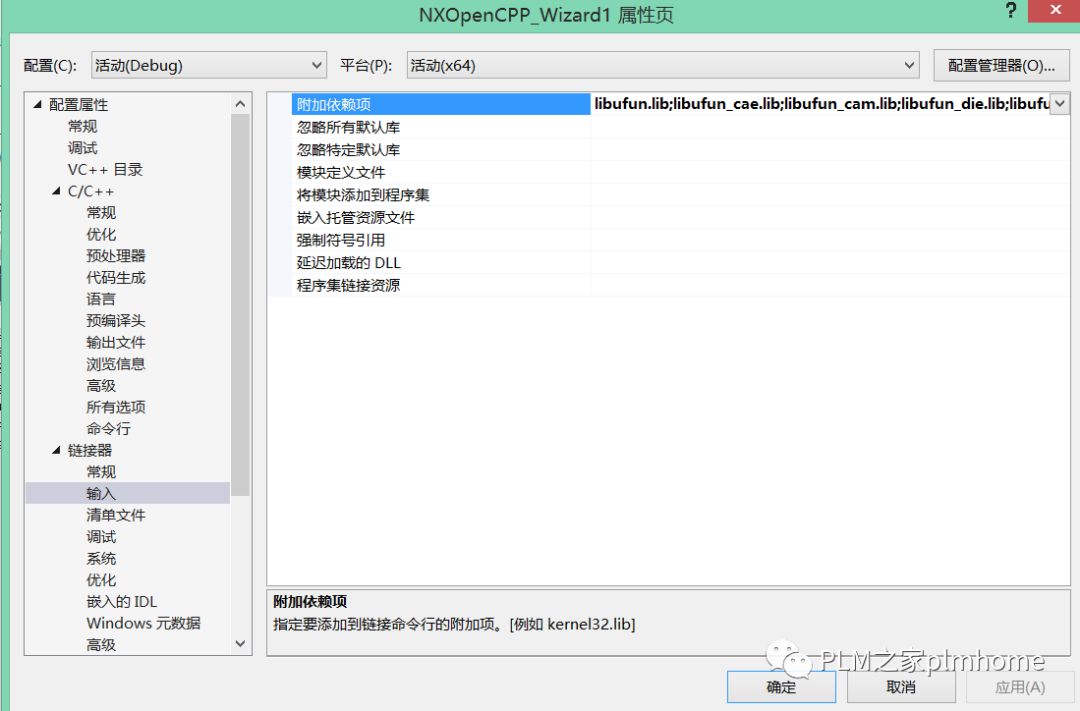Select 常规 under 配置属性
The height and width of the screenshot is (711, 1080).
[x=82, y=126]
